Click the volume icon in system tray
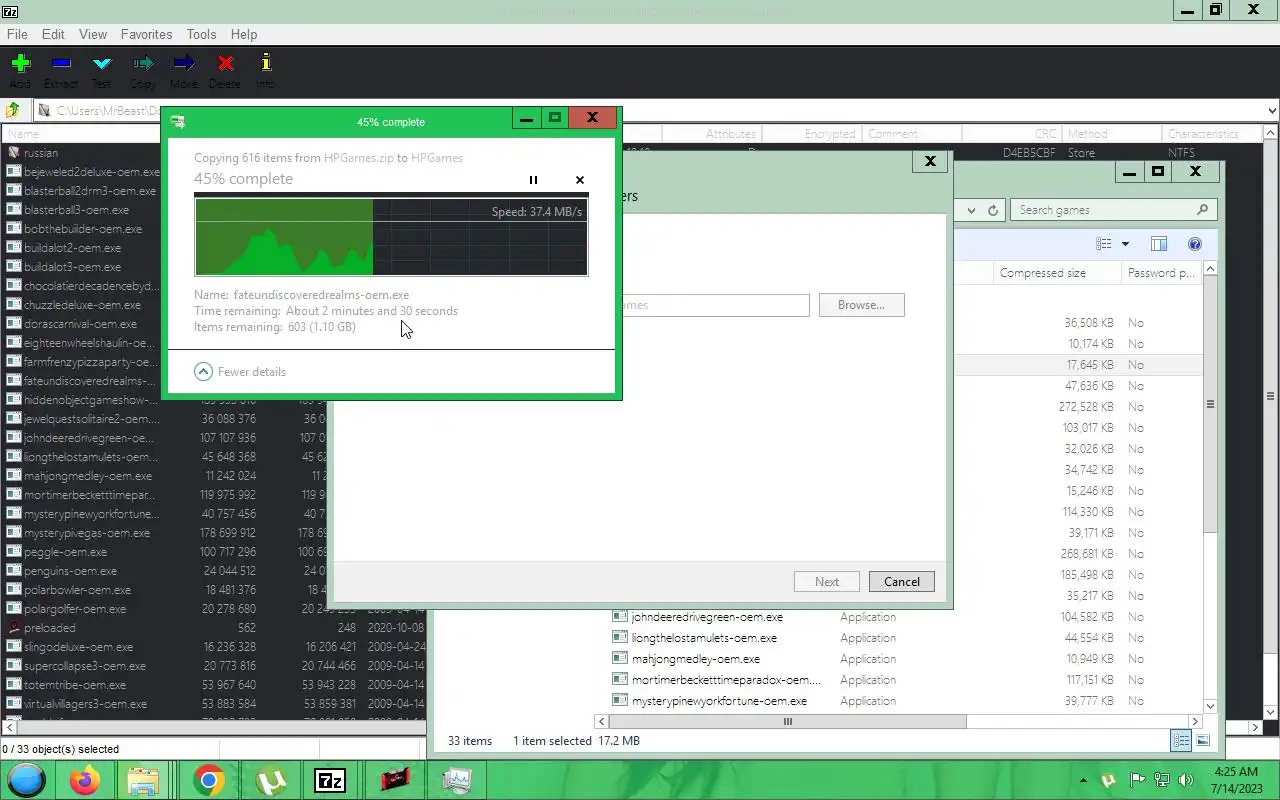Screen dimensions: 1280x800 (x=1186, y=780)
